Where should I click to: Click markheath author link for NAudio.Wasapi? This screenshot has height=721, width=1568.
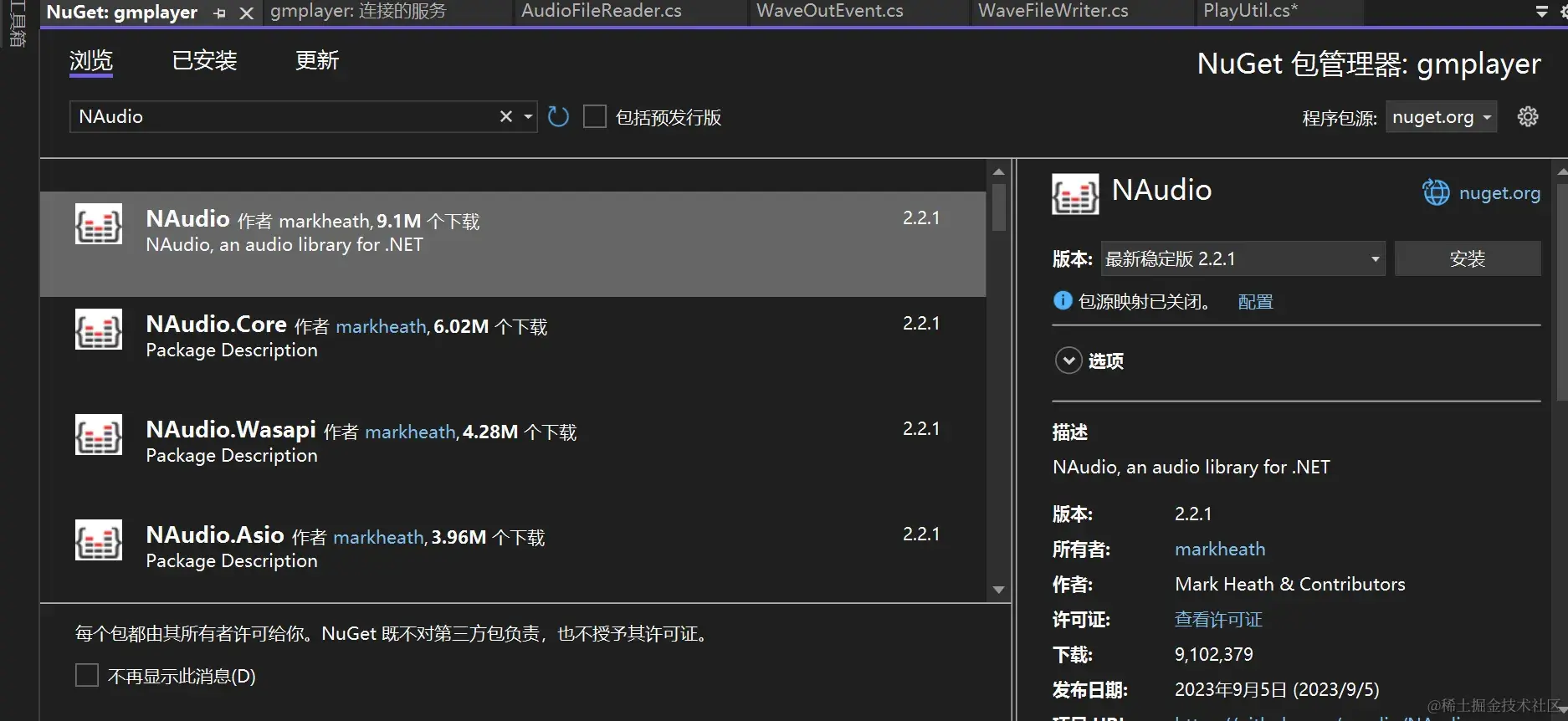[411, 432]
